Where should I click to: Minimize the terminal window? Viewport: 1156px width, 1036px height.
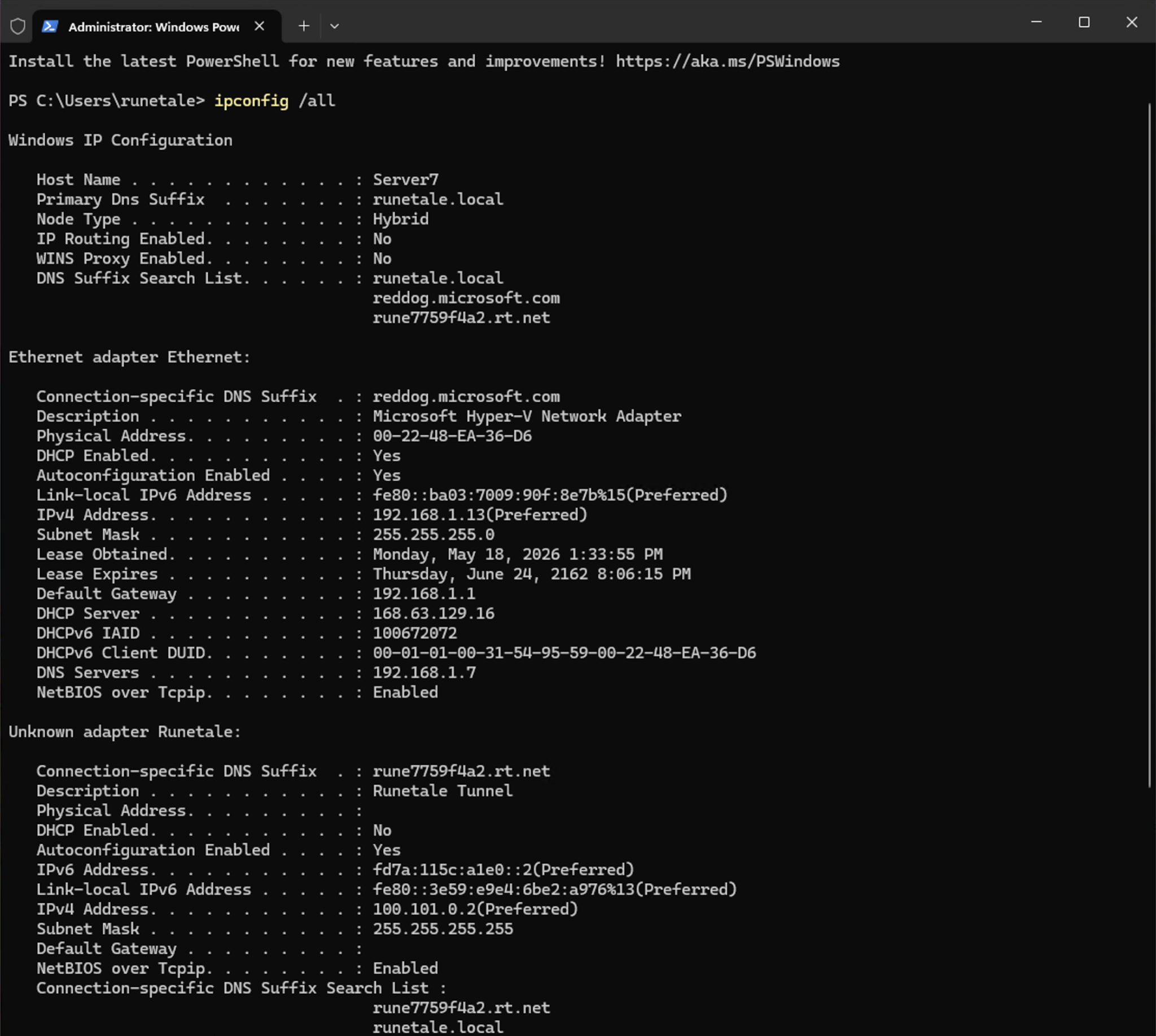(x=1036, y=22)
